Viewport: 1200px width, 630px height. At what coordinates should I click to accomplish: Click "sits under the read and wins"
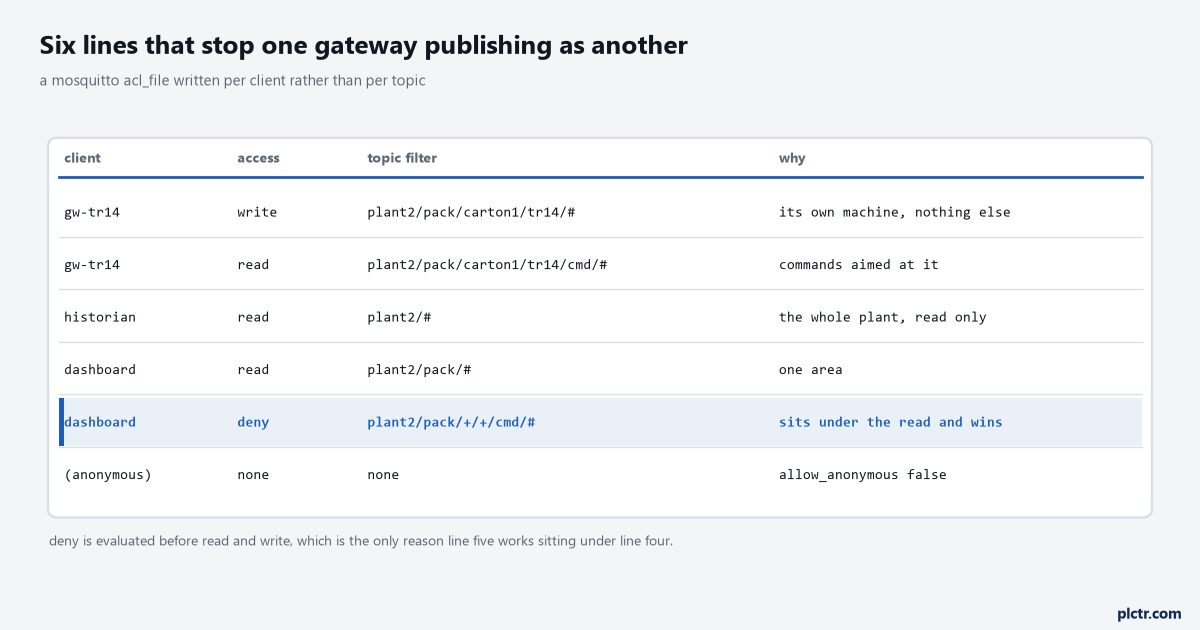(x=891, y=422)
